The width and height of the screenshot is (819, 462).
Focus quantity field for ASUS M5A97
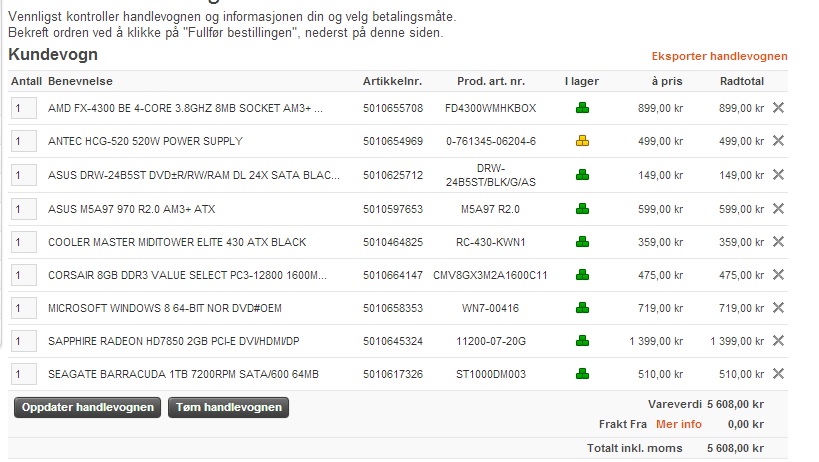24,209
